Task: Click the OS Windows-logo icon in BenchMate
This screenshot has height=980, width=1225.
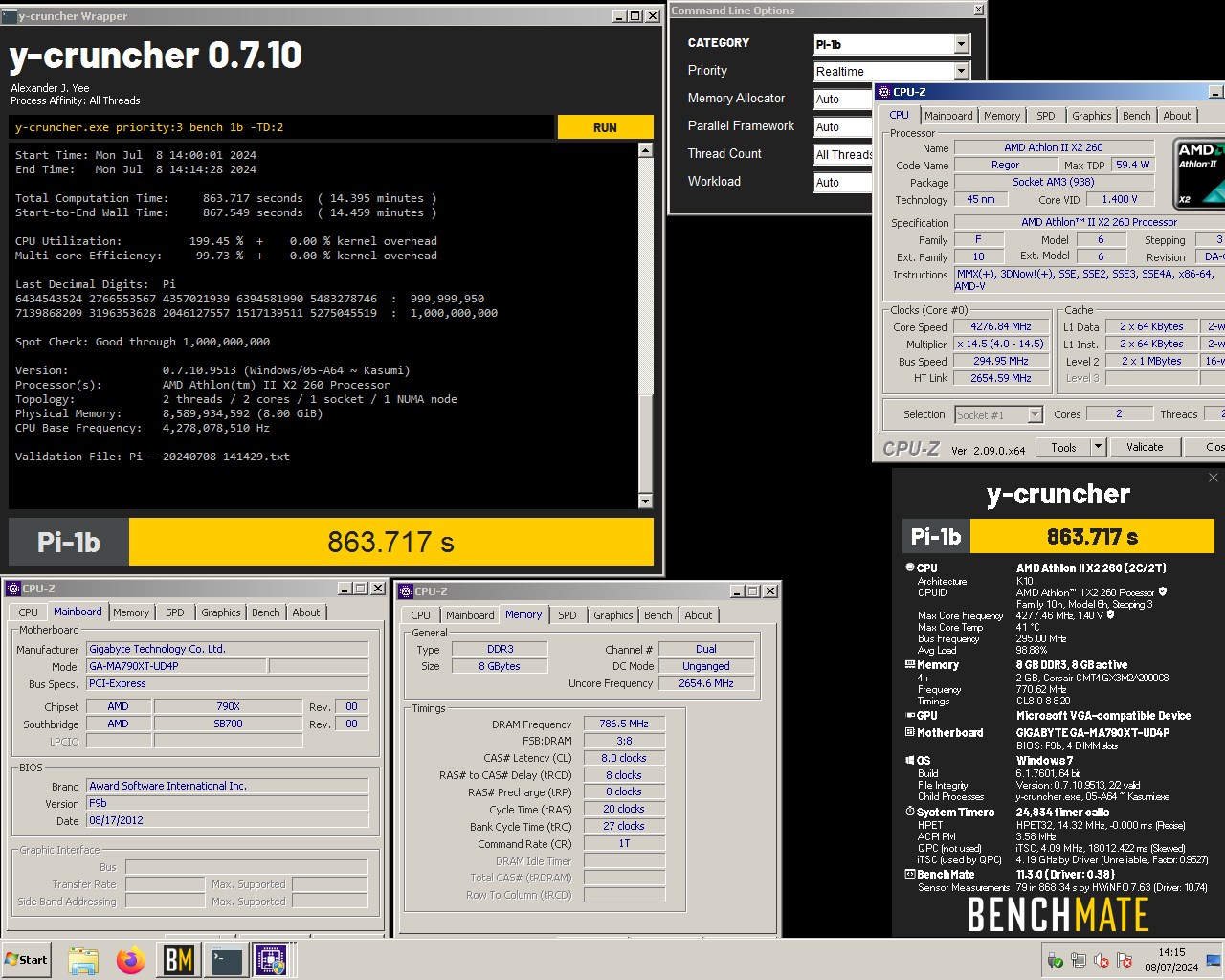Action: (910, 761)
